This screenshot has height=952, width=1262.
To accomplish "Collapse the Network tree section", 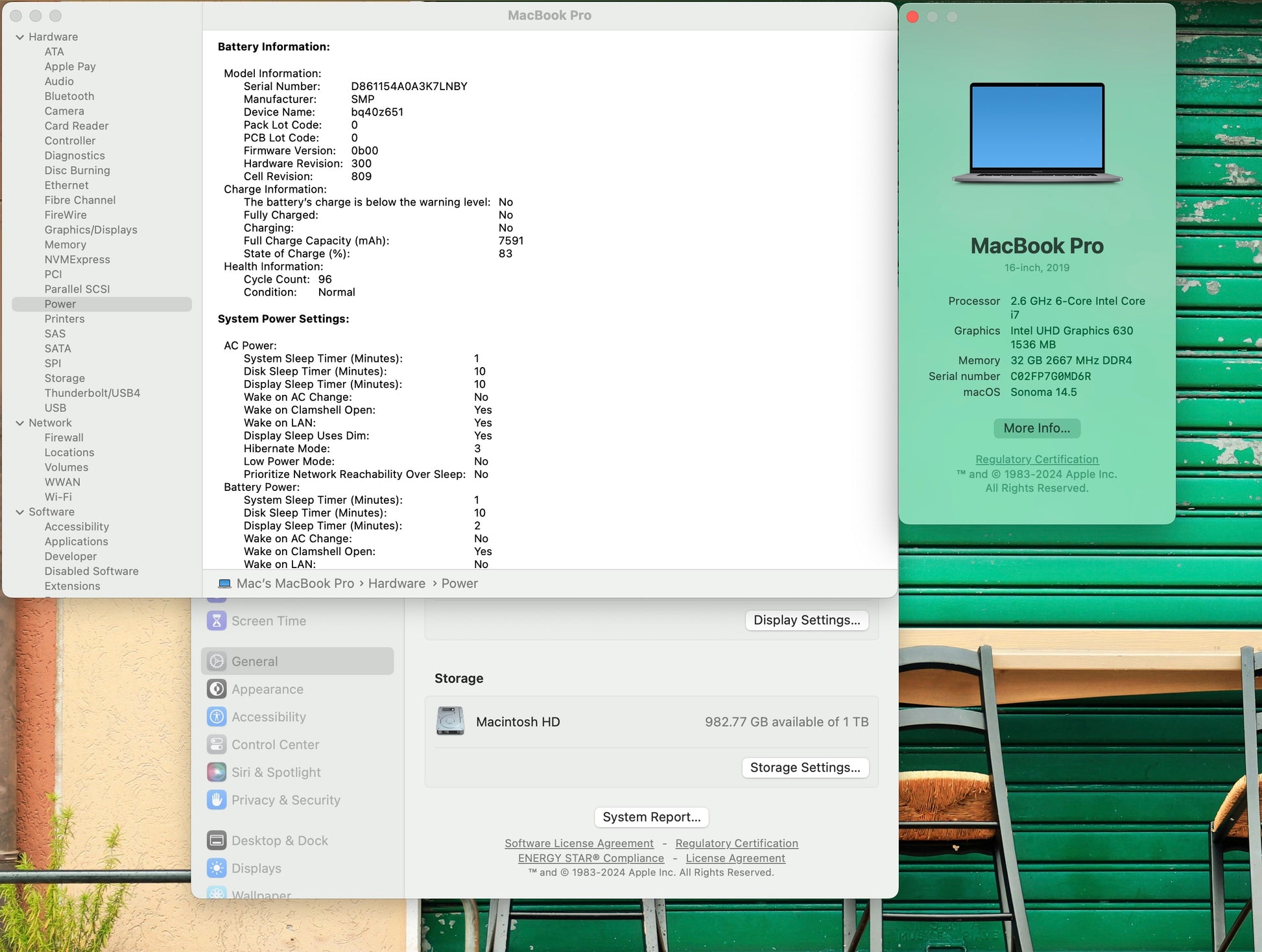I will tap(19, 423).
